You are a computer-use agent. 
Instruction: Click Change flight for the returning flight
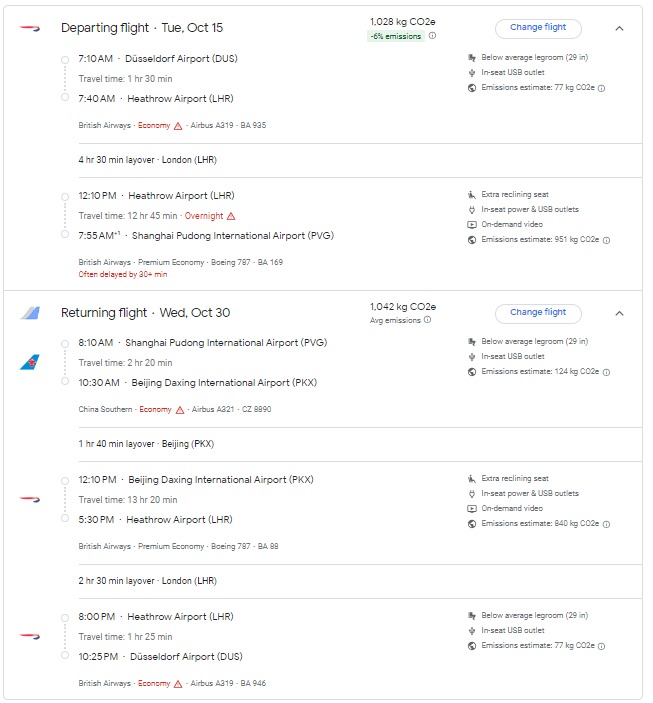(x=537, y=312)
